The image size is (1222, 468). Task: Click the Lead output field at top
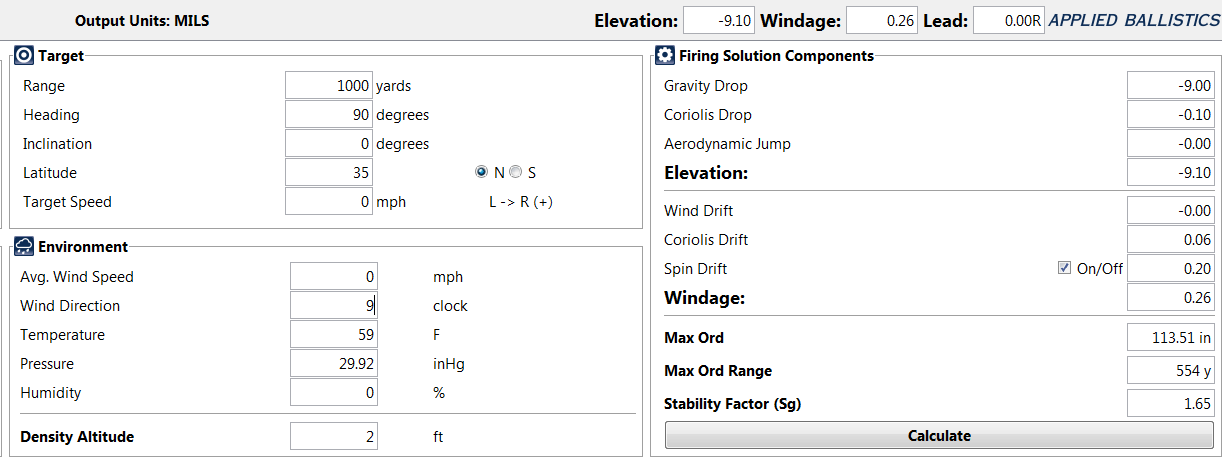(1009, 20)
